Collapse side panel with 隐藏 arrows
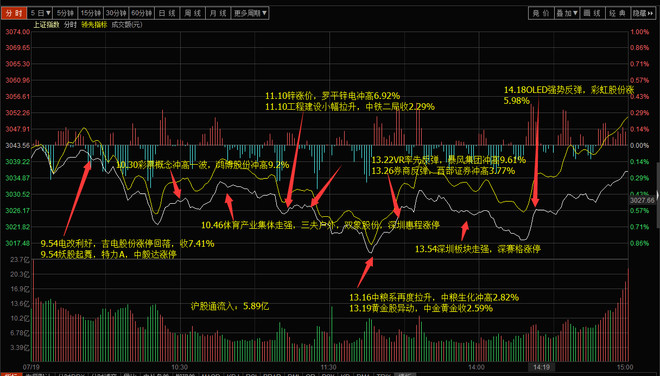The height and width of the screenshot is (376, 660). (643, 13)
